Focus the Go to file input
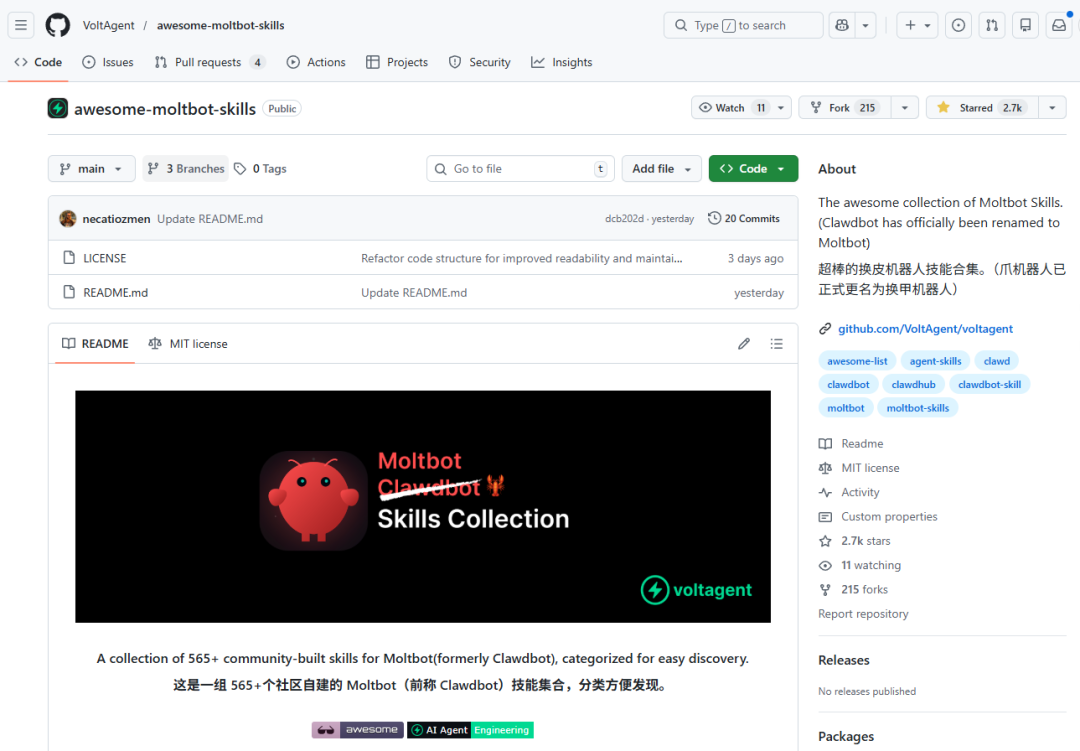Screen dimensions: 1080x751 [x=520, y=169]
